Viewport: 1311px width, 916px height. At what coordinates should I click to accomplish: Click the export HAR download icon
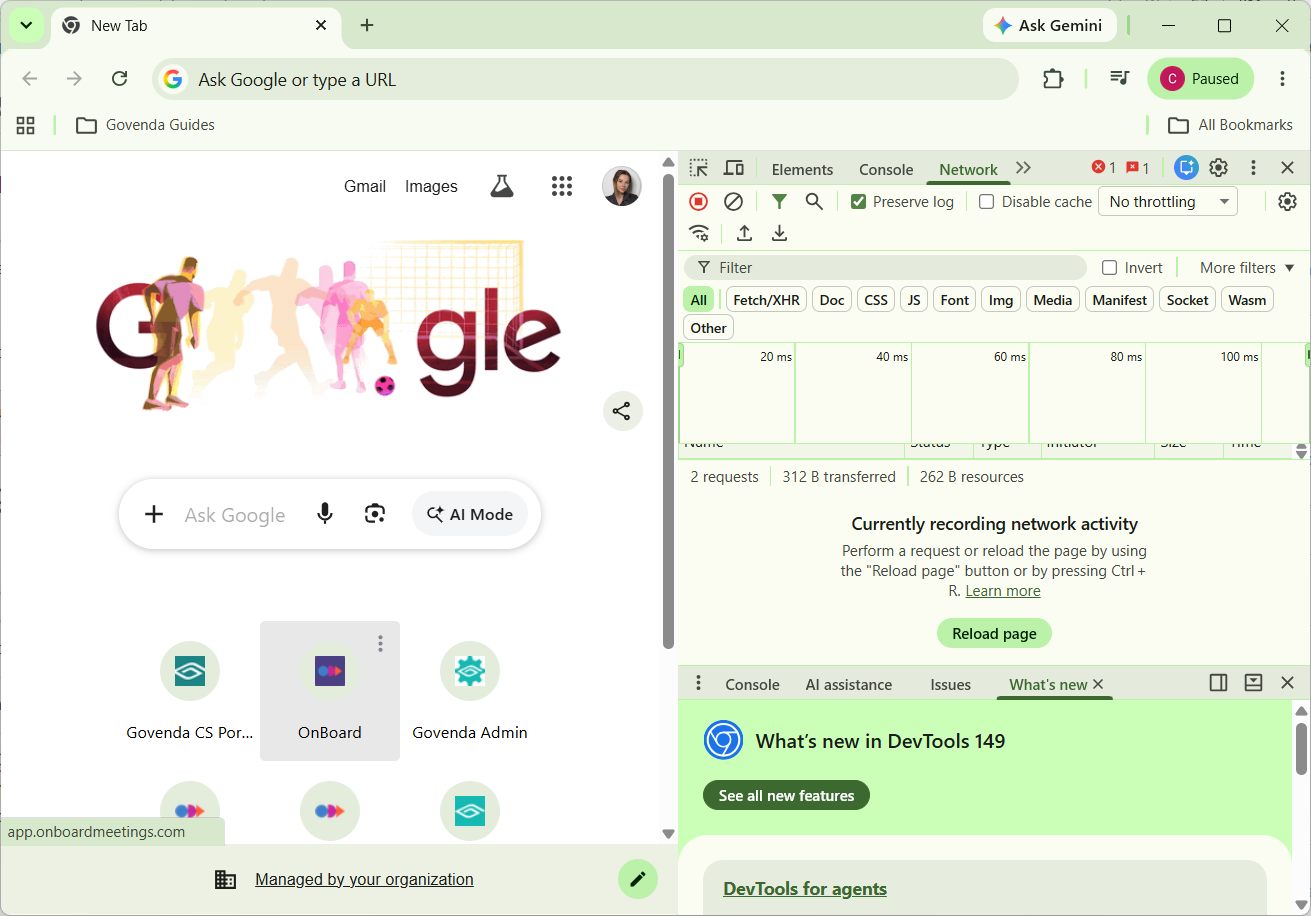tap(779, 233)
